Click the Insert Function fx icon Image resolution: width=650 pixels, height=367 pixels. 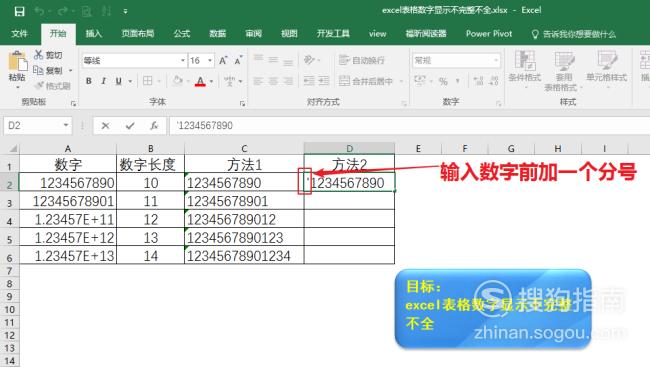pos(154,126)
